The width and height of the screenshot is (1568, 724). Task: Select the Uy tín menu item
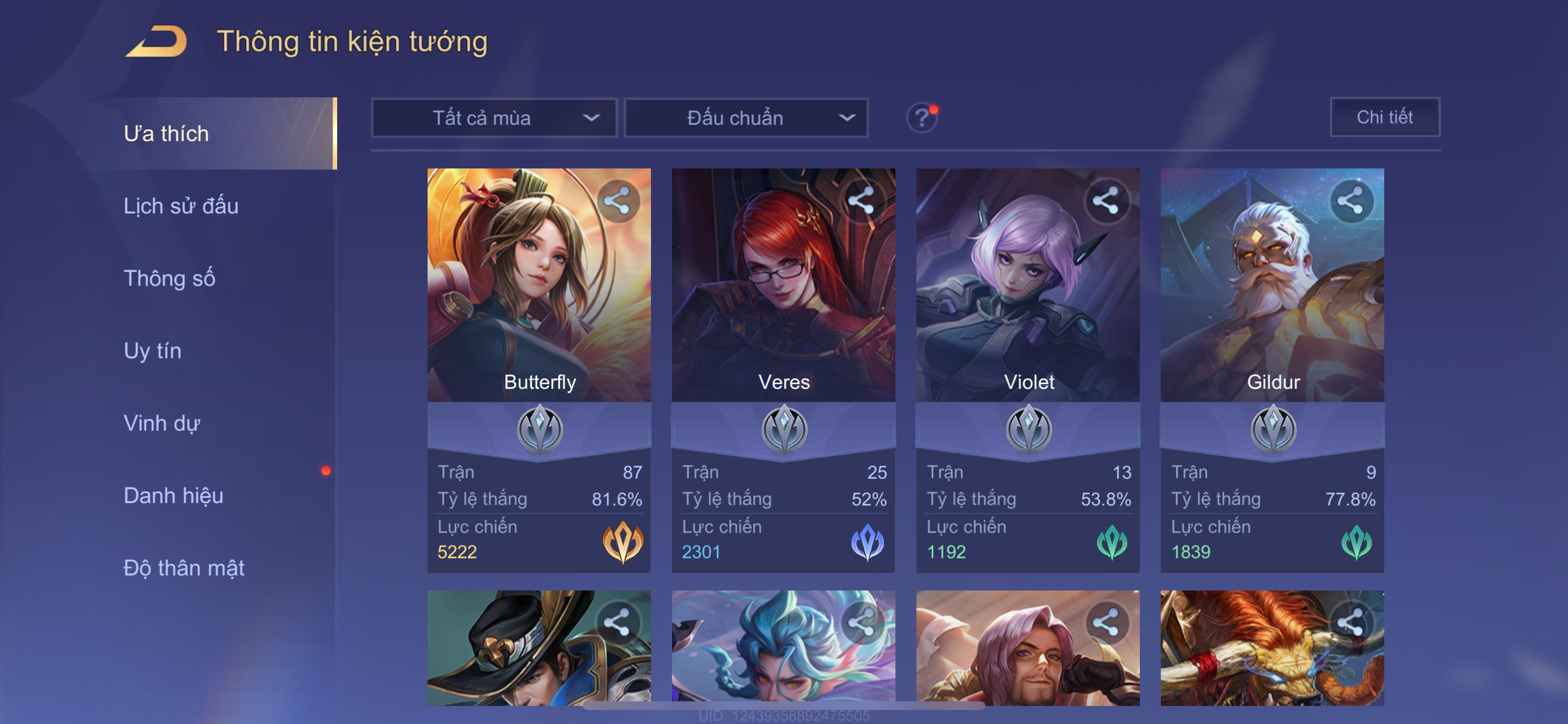[x=153, y=350]
